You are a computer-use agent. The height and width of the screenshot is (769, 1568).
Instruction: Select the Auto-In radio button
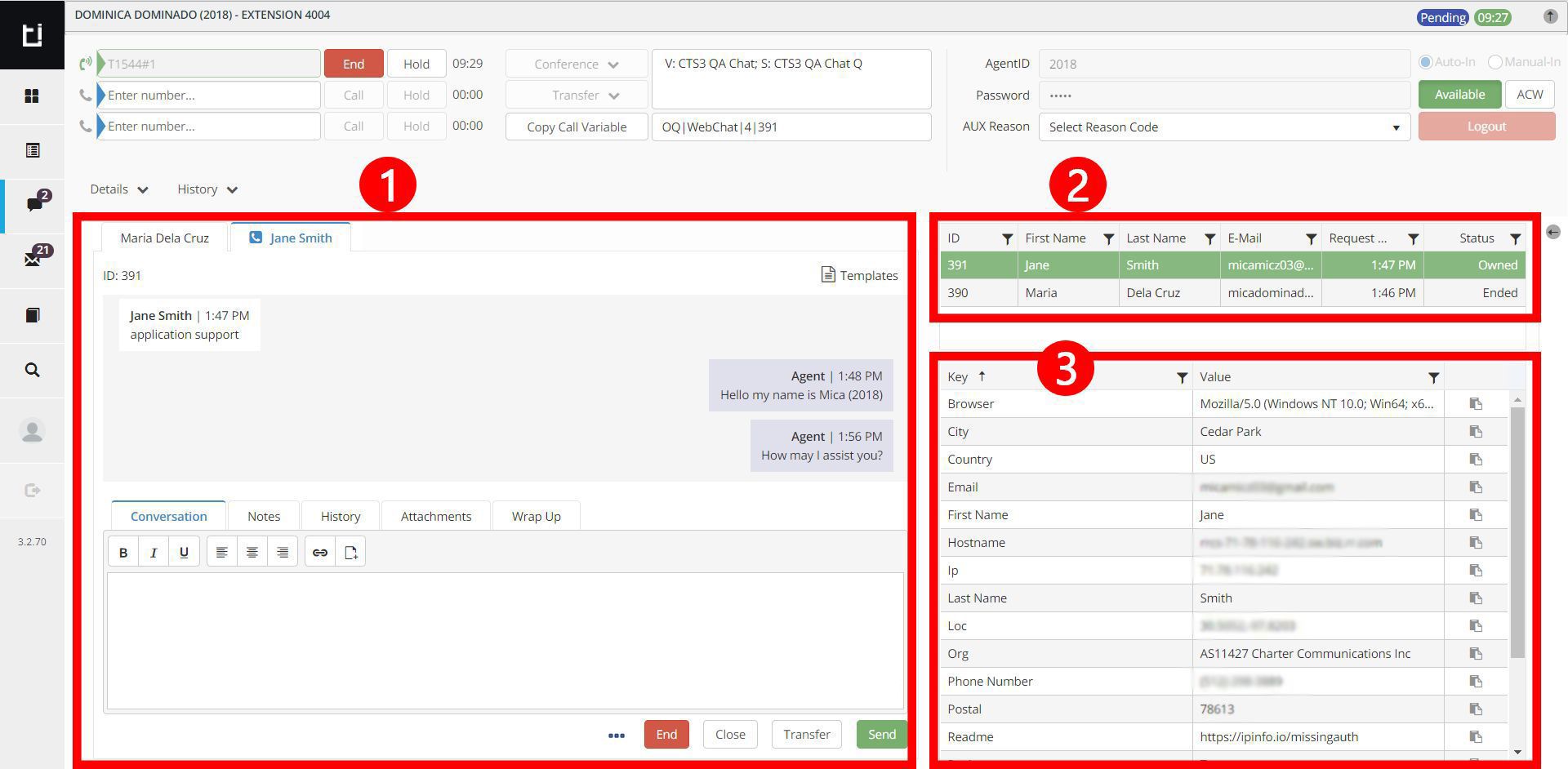coord(1426,62)
